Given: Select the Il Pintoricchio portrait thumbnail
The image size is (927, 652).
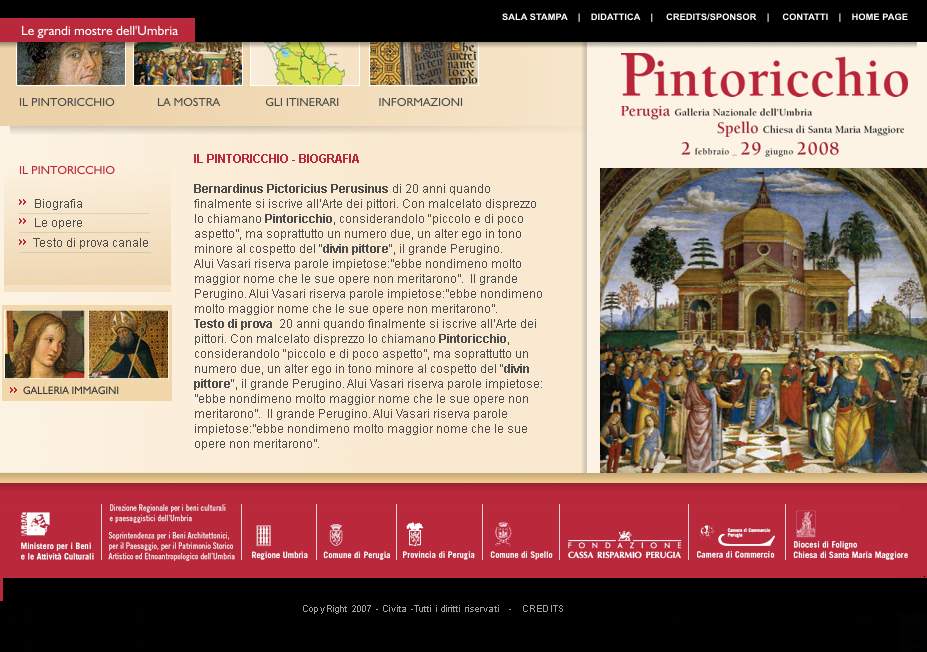Looking at the screenshot, I should [x=71, y=63].
